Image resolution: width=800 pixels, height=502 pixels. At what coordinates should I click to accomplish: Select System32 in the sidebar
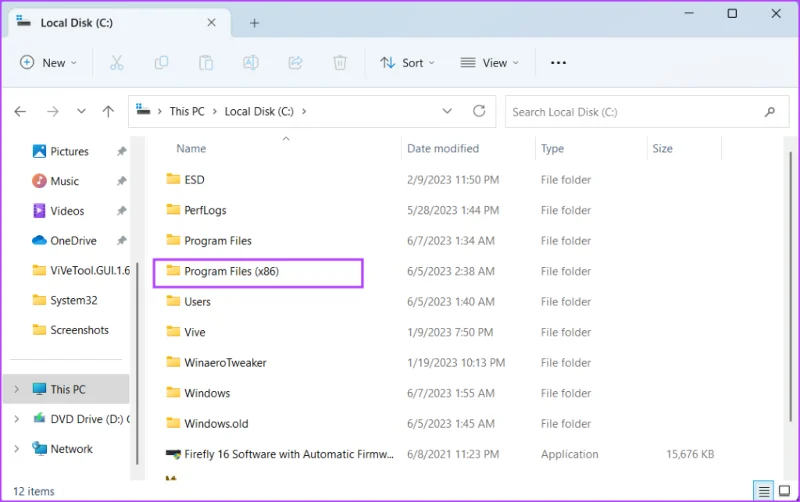point(65,300)
